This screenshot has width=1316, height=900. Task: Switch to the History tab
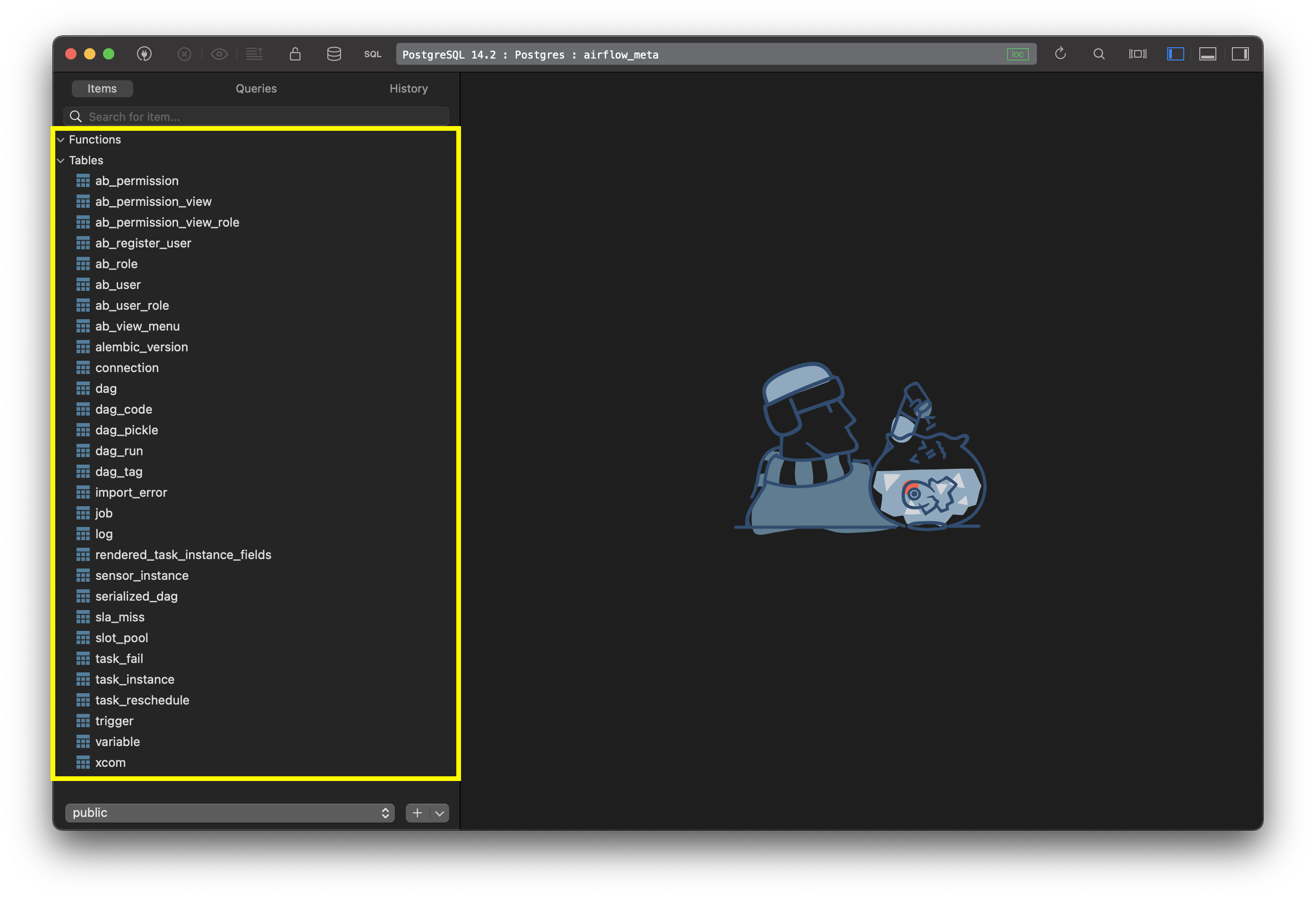(x=408, y=89)
